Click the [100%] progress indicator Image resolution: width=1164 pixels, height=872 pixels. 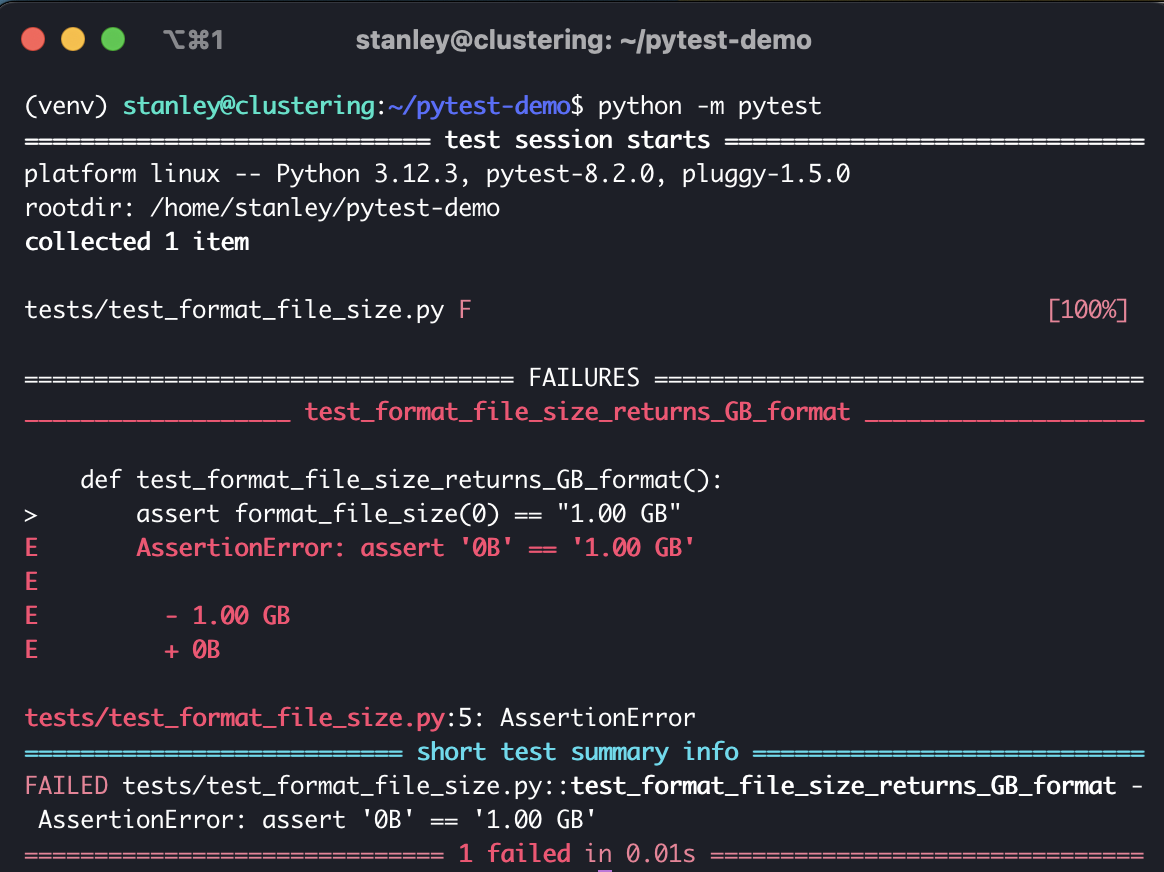1088,310
